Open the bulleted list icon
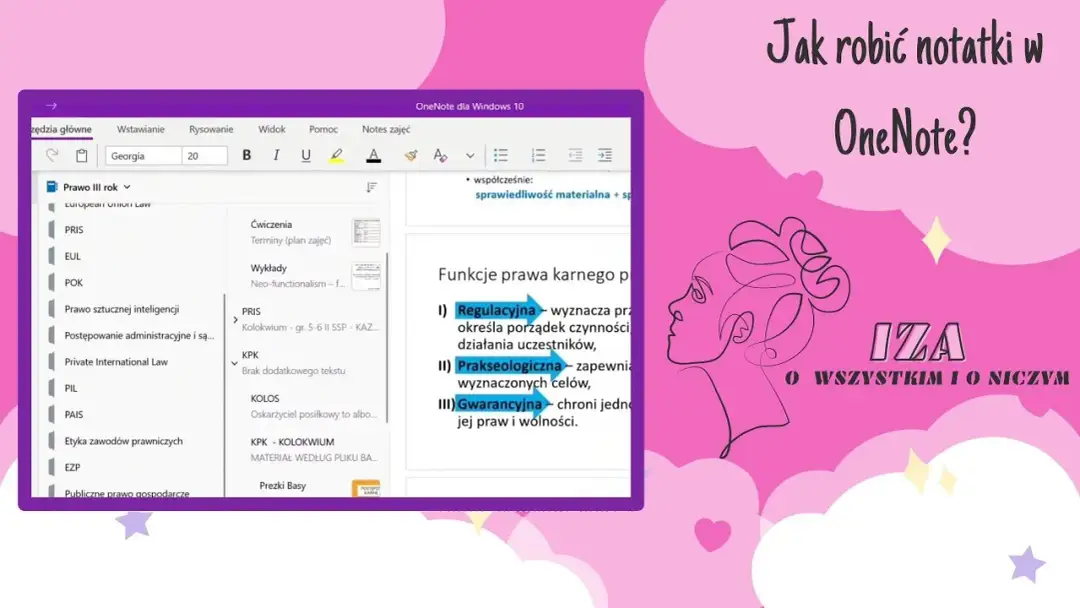 click(x=502, y=155)
